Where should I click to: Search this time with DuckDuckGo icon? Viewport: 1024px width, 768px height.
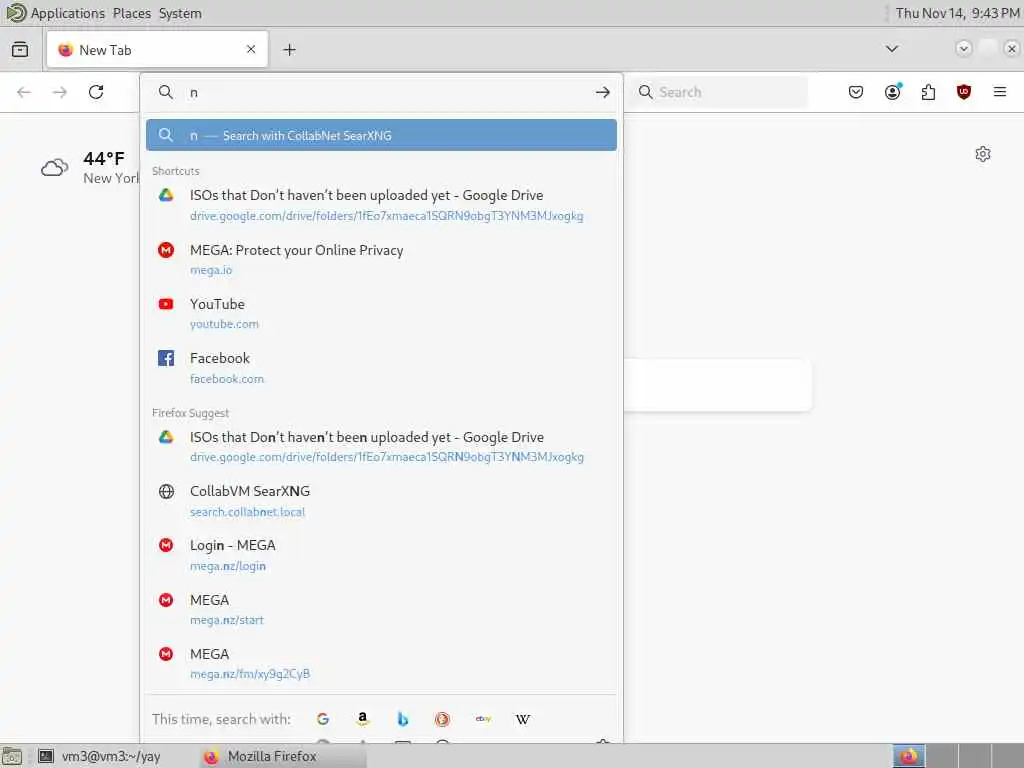[442, 719]
